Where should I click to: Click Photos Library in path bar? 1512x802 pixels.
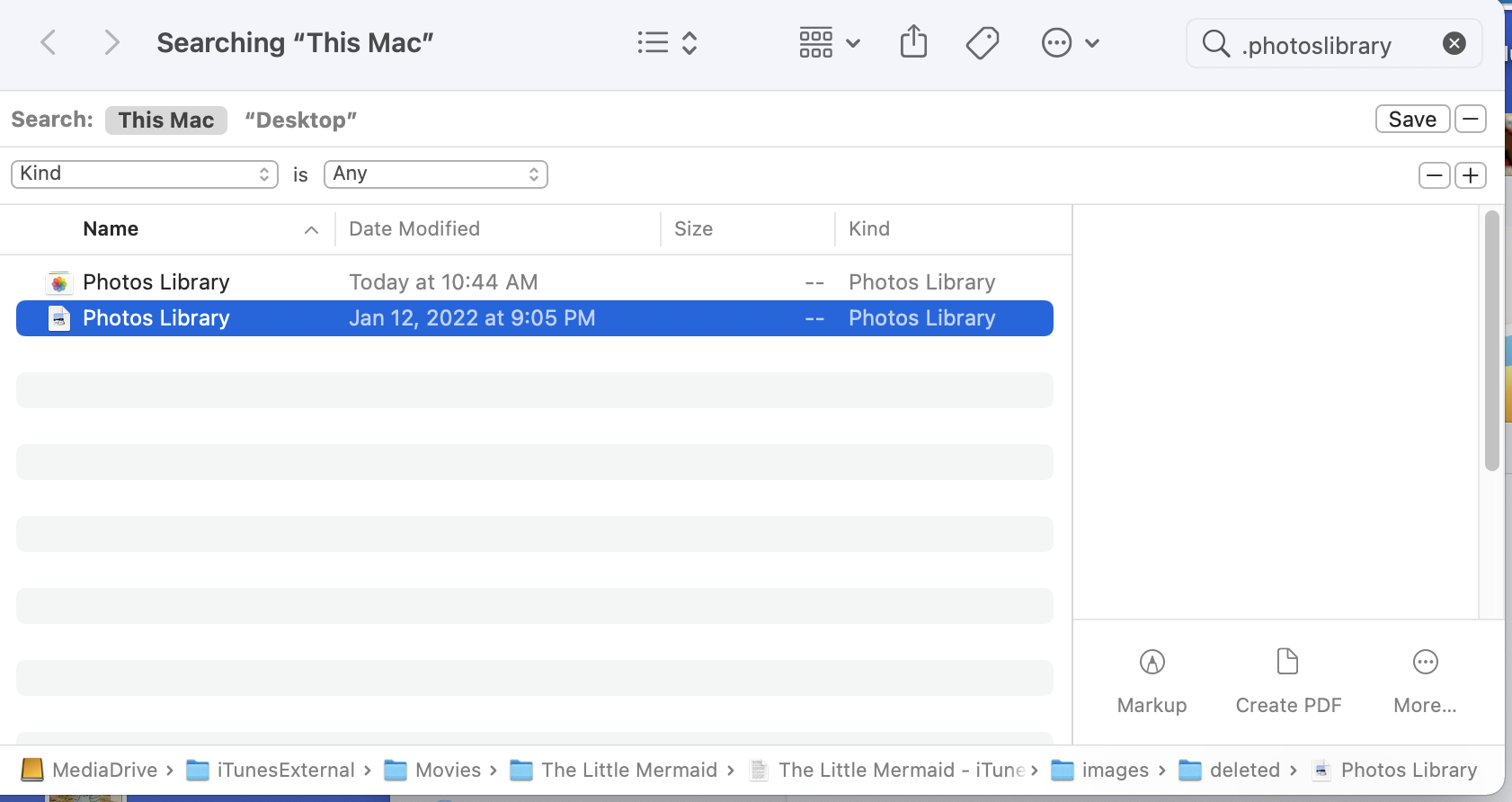(x=1394, y=770)
